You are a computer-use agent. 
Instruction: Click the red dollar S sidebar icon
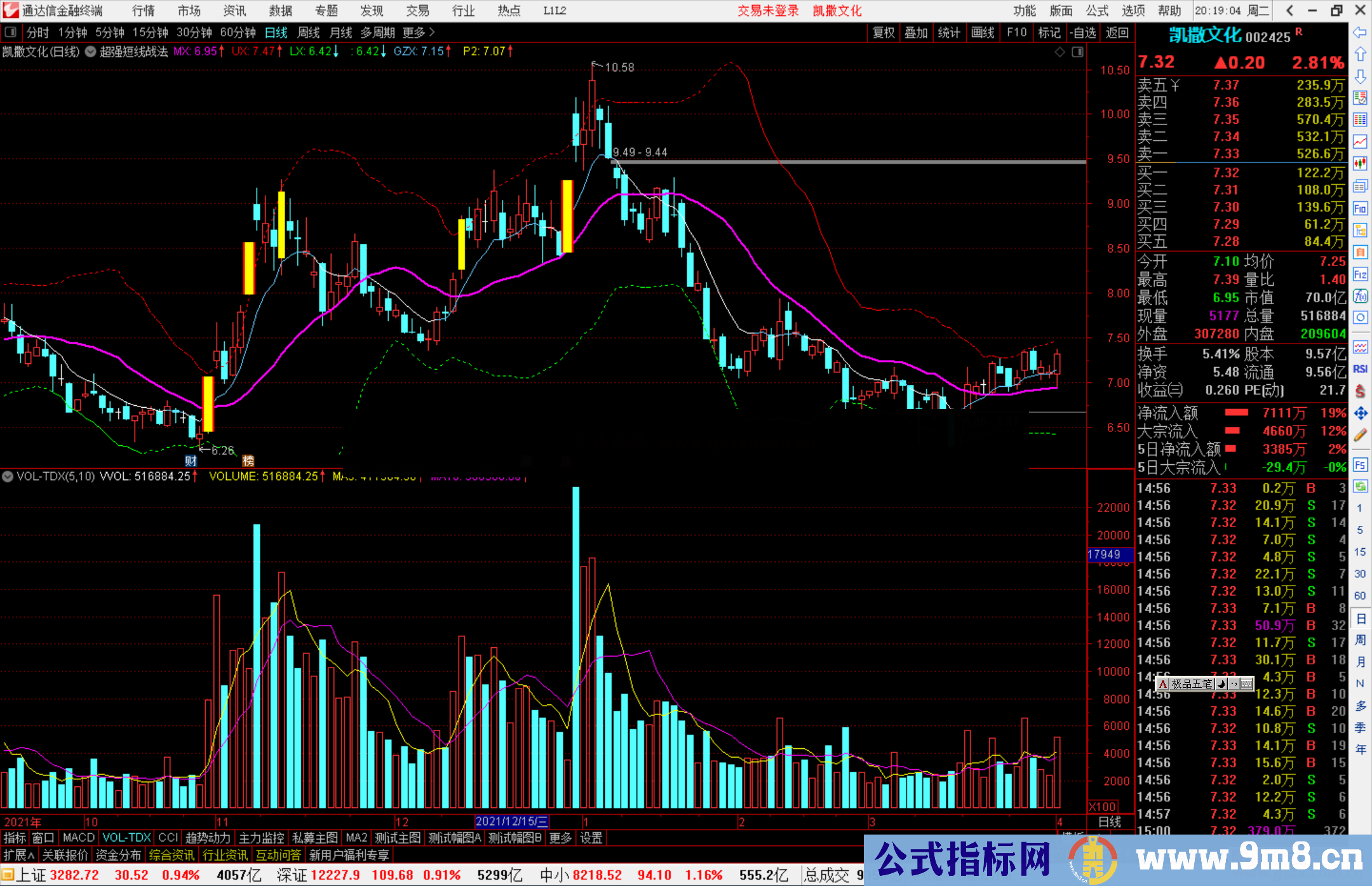pyautogui.click(x=1360, y=392)
